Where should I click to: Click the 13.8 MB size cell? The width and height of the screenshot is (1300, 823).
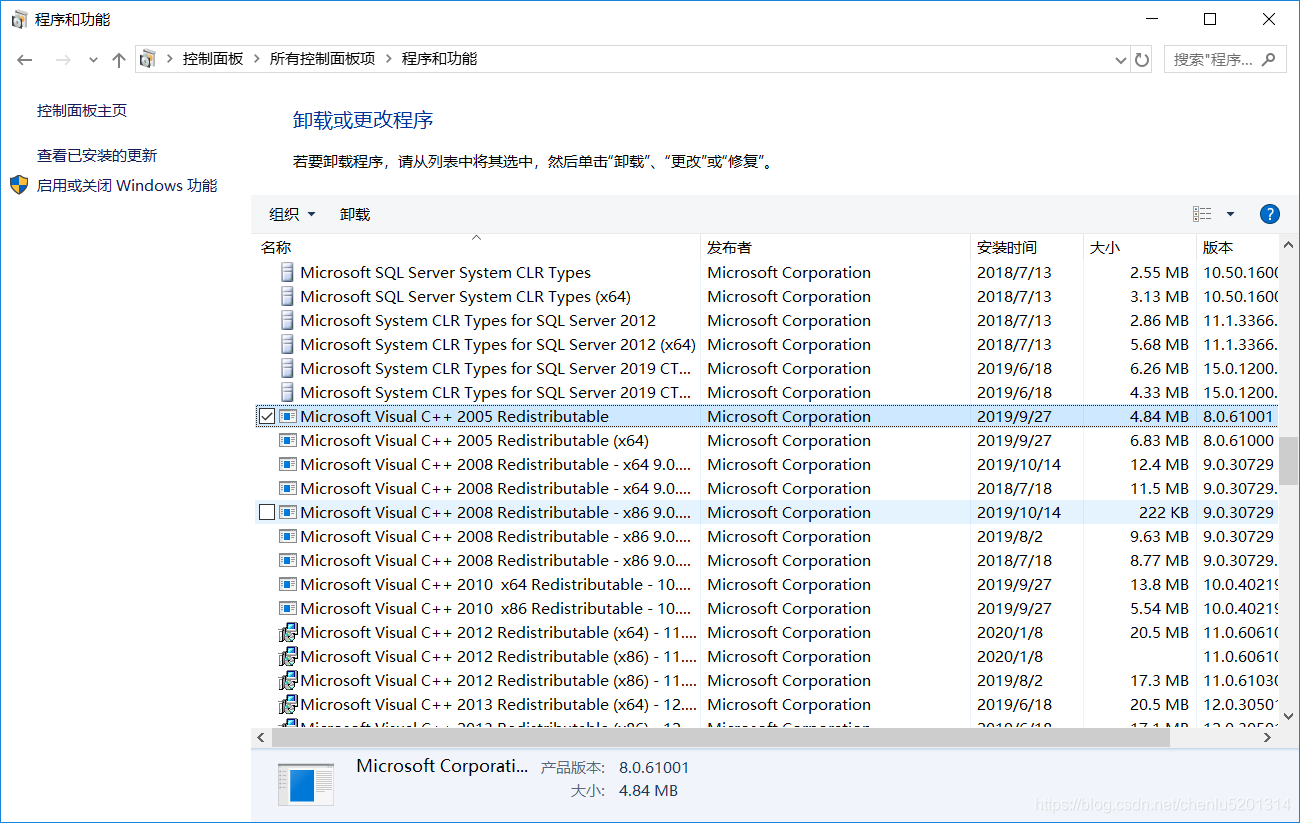[x=1160, y=584]
